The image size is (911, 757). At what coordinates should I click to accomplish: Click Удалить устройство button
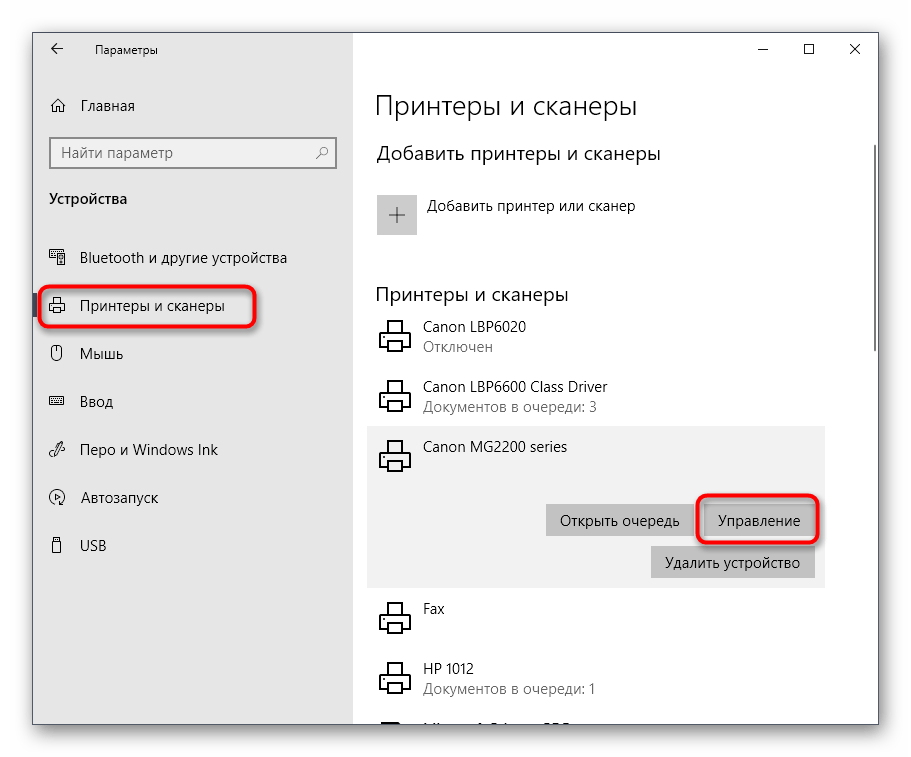tap(733, 562)
